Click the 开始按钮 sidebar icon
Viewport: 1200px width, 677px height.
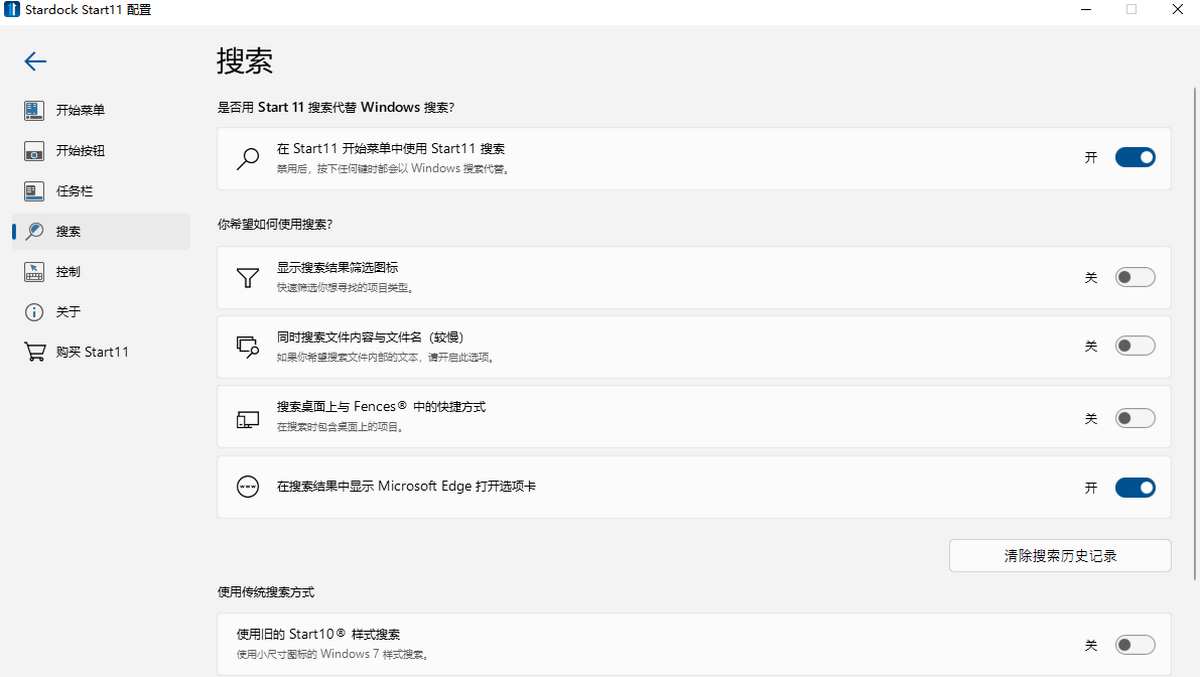coord(34,151)
